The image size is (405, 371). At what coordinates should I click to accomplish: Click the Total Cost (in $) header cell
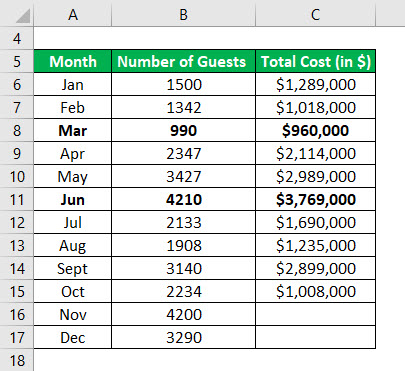tap(315, 61)
